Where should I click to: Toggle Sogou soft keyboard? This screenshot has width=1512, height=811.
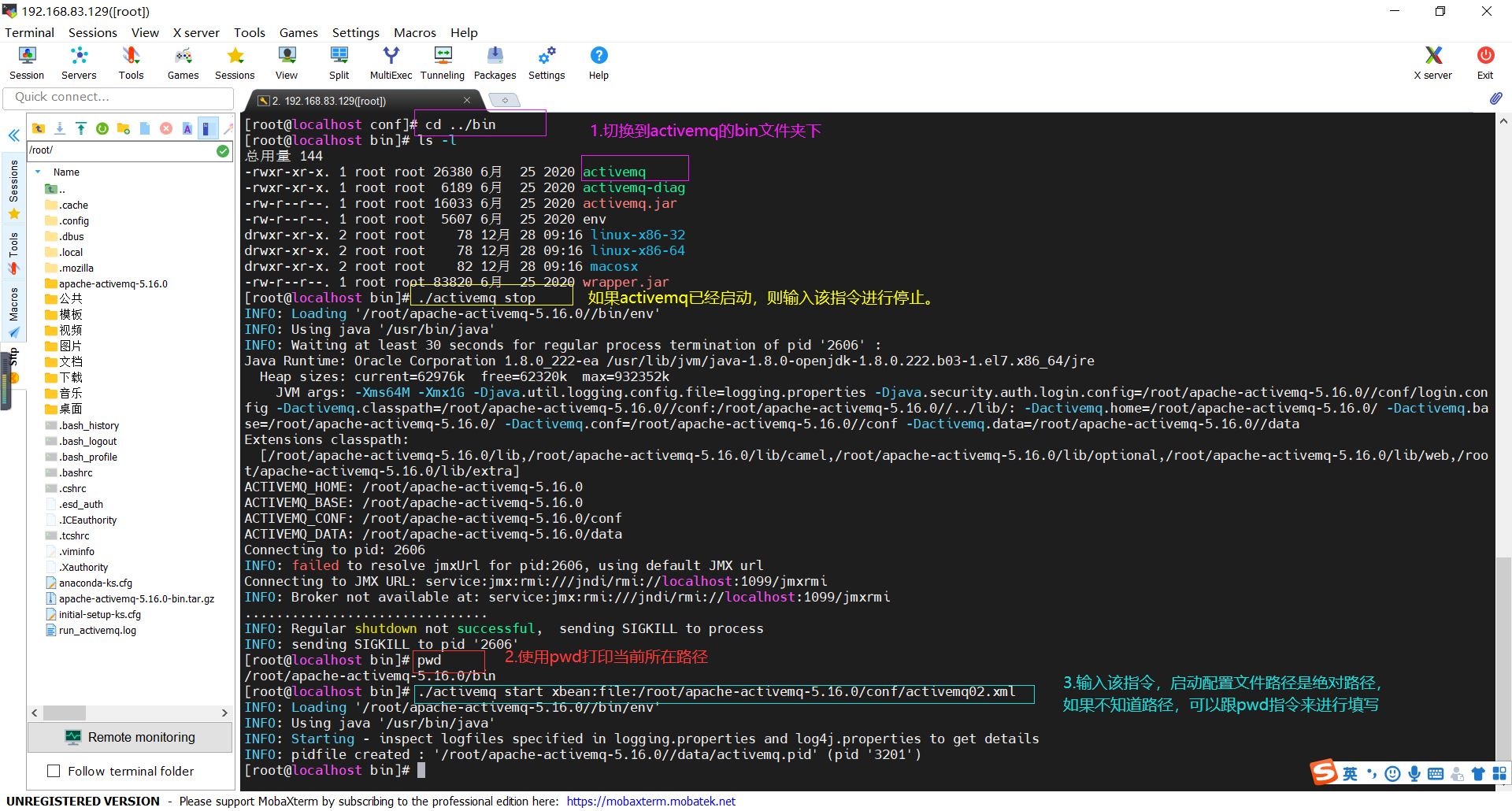(1436, 774)
